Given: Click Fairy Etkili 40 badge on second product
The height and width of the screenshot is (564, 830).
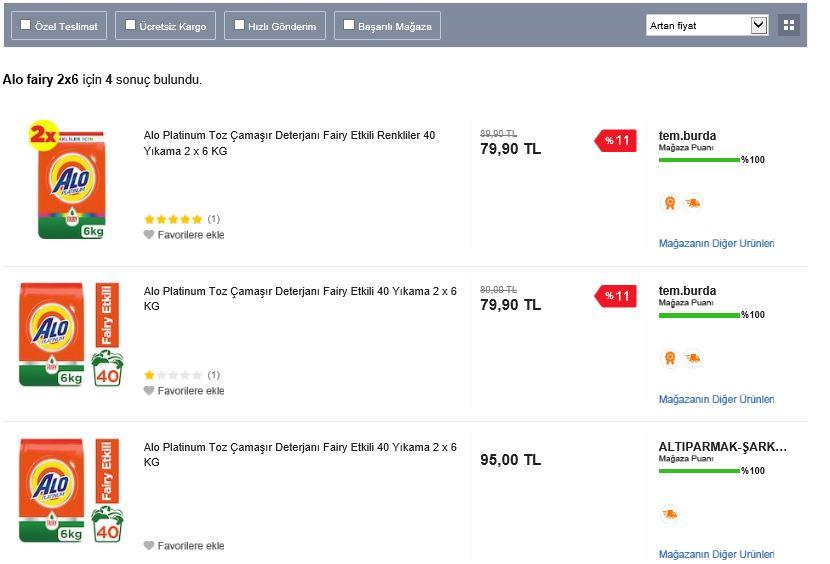Looking at the screenshot, I should click(x=107, y=335).
